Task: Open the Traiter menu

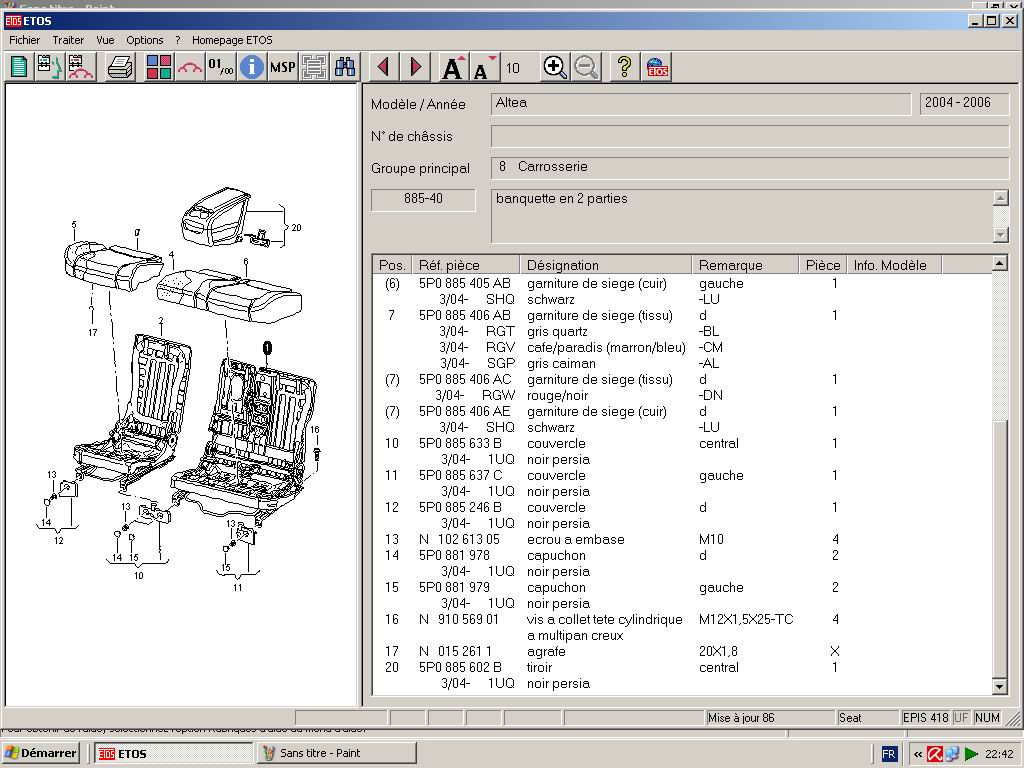Action: [68, 40]
